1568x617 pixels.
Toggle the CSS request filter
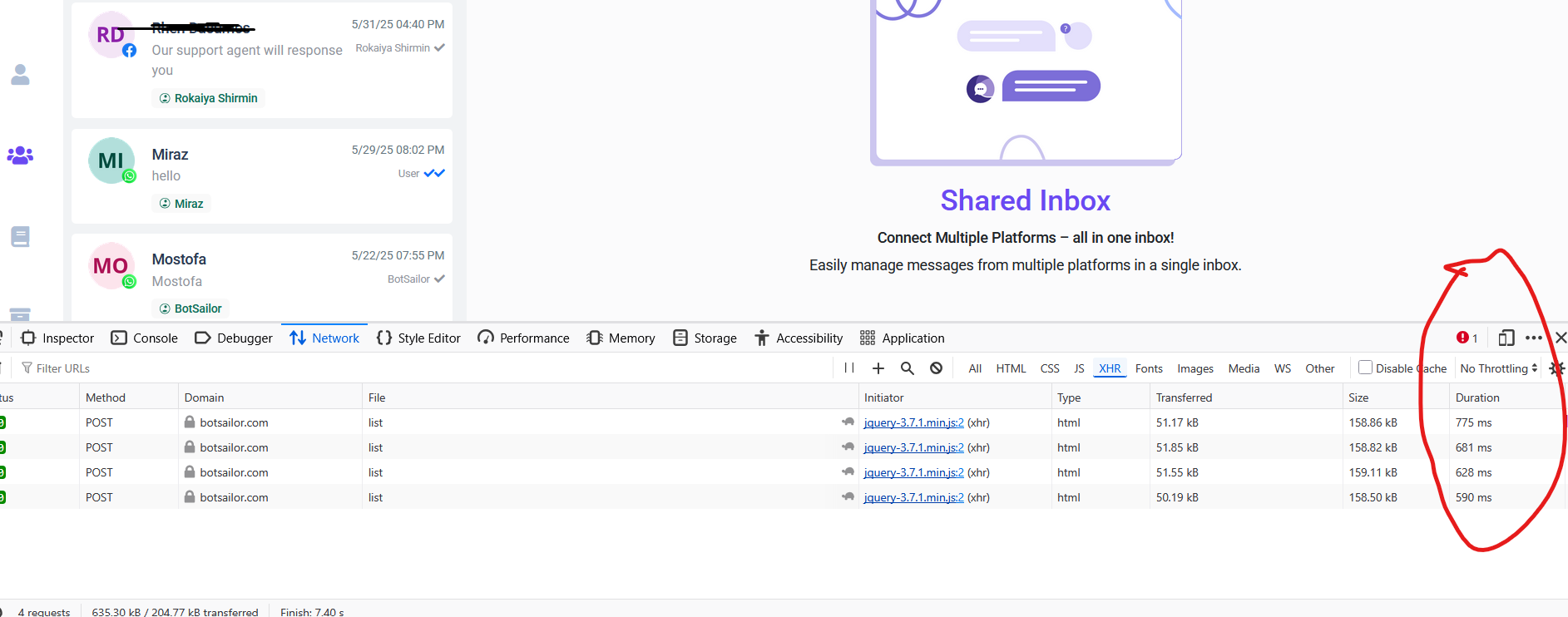1050,368
